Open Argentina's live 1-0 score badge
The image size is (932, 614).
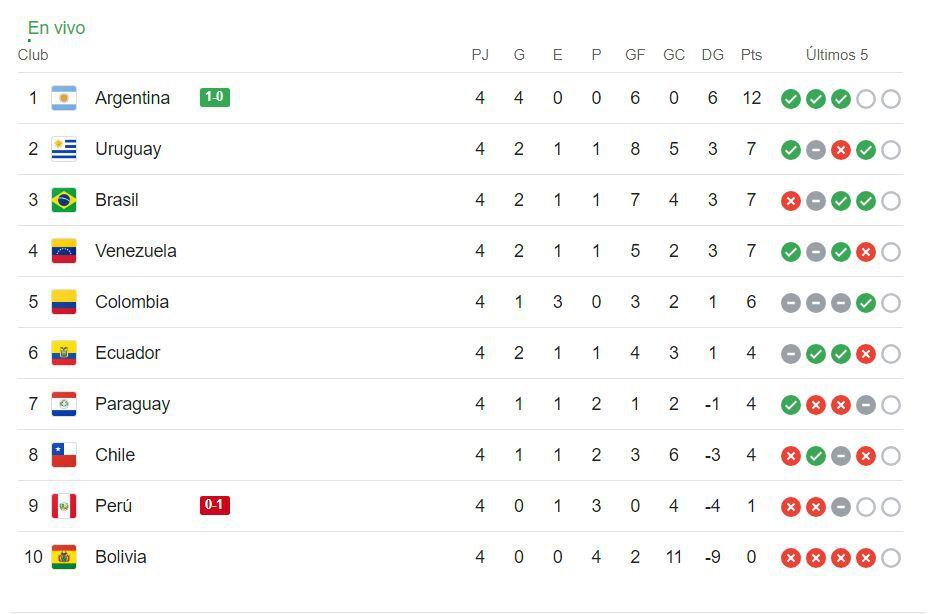[x=215, y=97]
